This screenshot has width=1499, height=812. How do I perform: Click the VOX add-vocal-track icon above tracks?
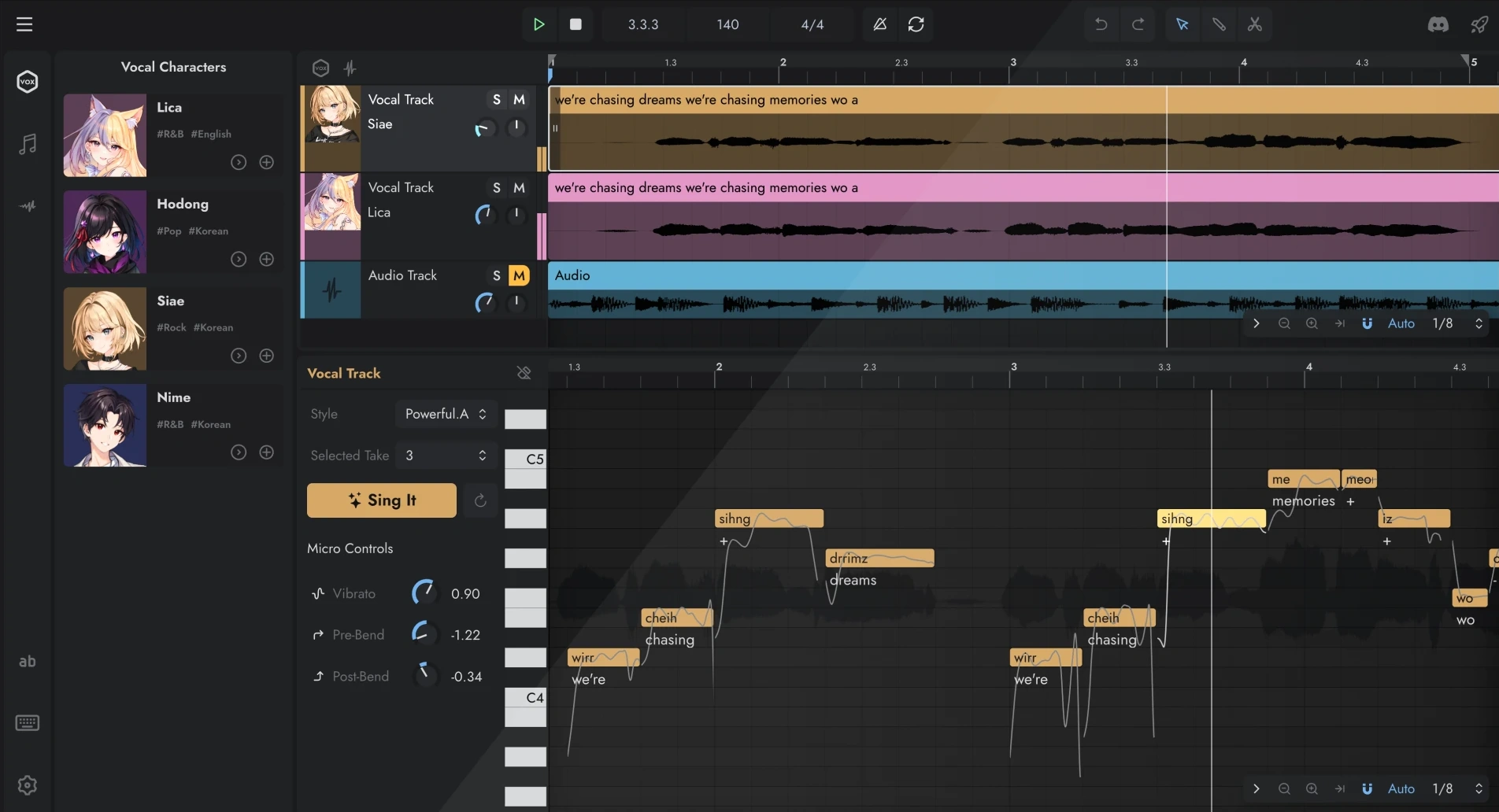pyautogui.click(x=320, y=68)
